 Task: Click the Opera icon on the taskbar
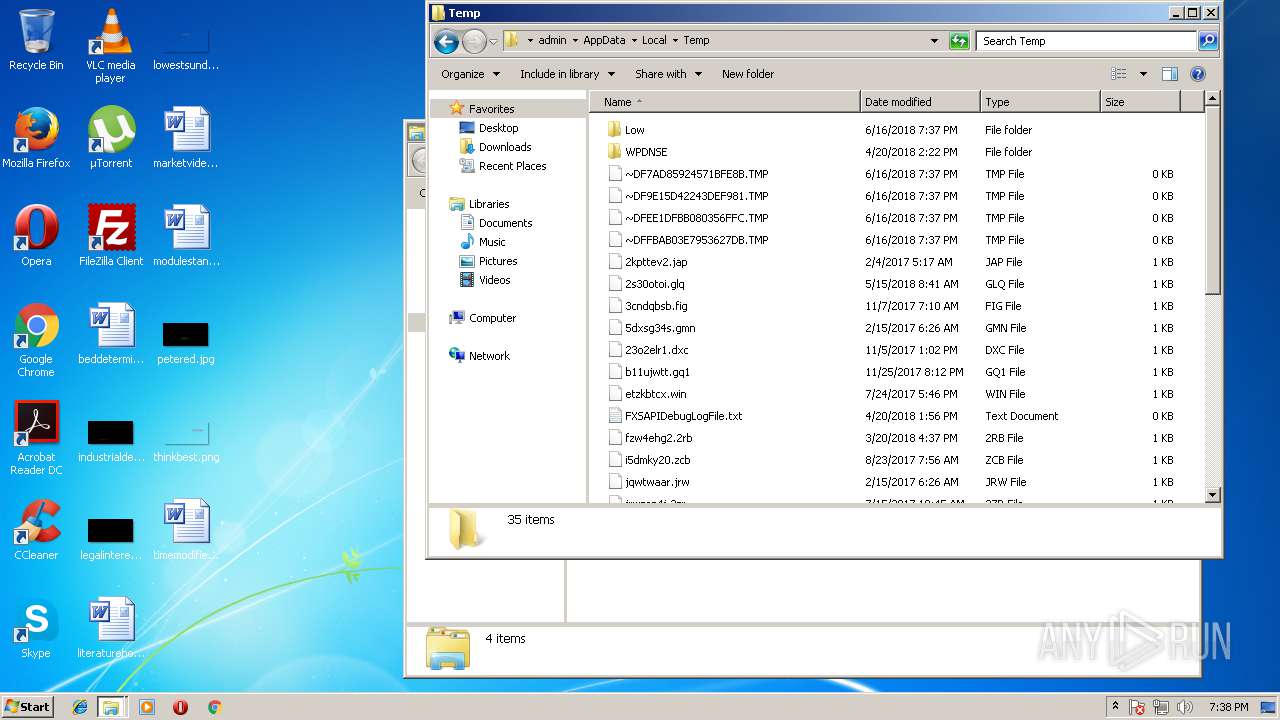[x=180, y=707]
